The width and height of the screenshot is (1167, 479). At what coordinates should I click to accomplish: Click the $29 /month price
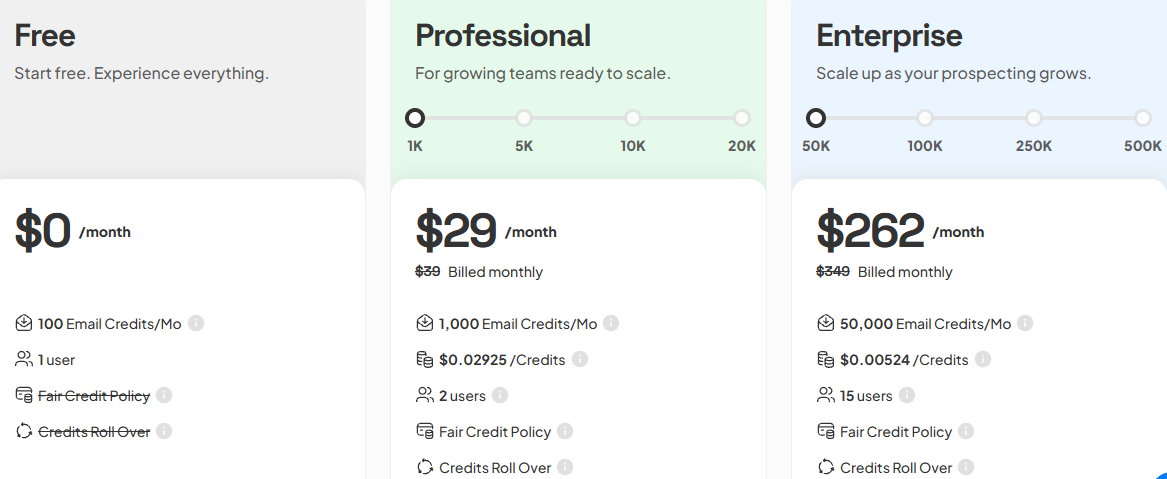pos(486,231)
